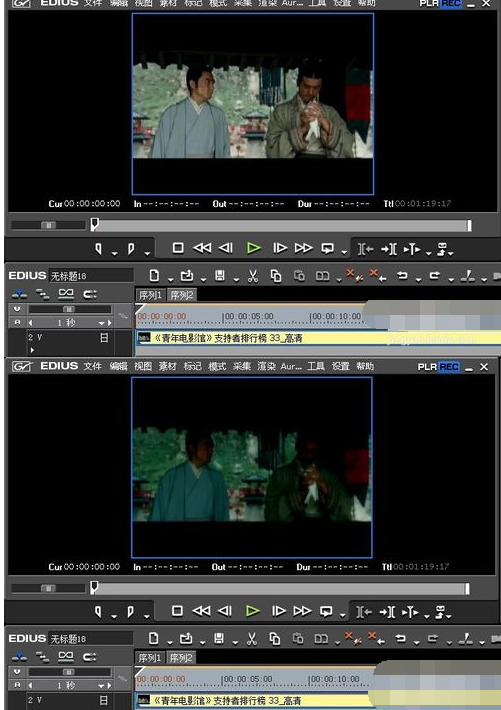Toggle REC mode in the lower title bar
Viewport: 501px width, 710px height.
point(449,366)
